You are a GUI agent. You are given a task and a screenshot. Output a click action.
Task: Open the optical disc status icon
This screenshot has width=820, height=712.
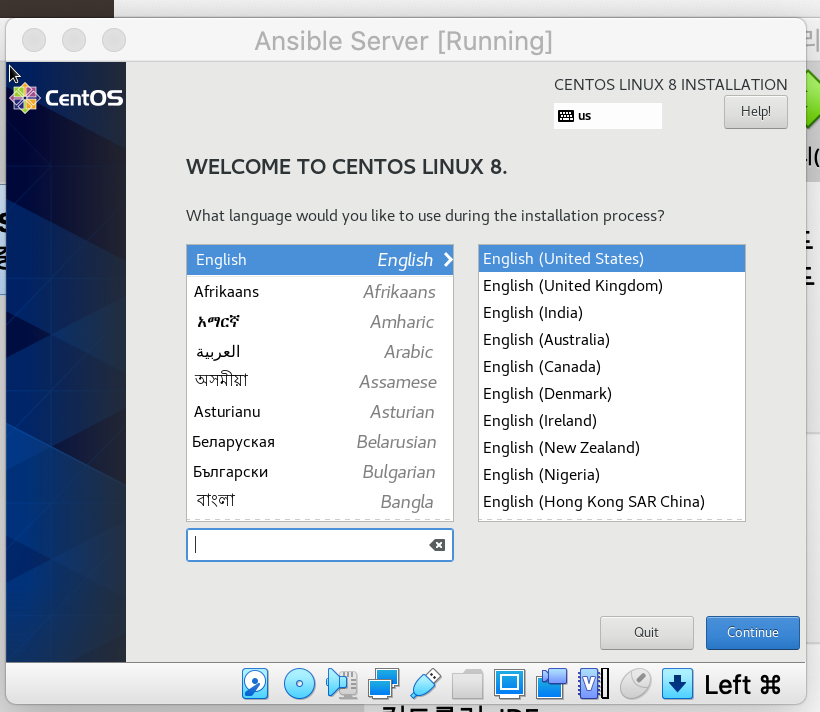[299, 683]
